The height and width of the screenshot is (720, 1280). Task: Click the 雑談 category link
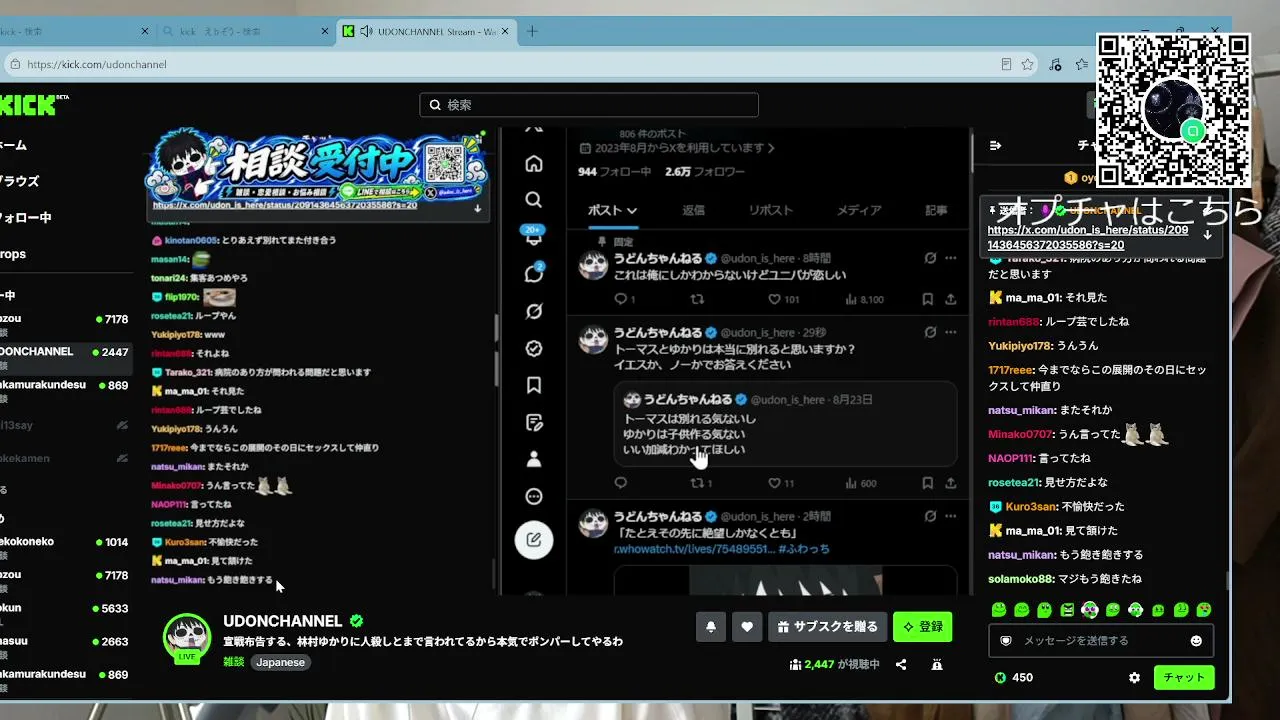coord(233,662)
